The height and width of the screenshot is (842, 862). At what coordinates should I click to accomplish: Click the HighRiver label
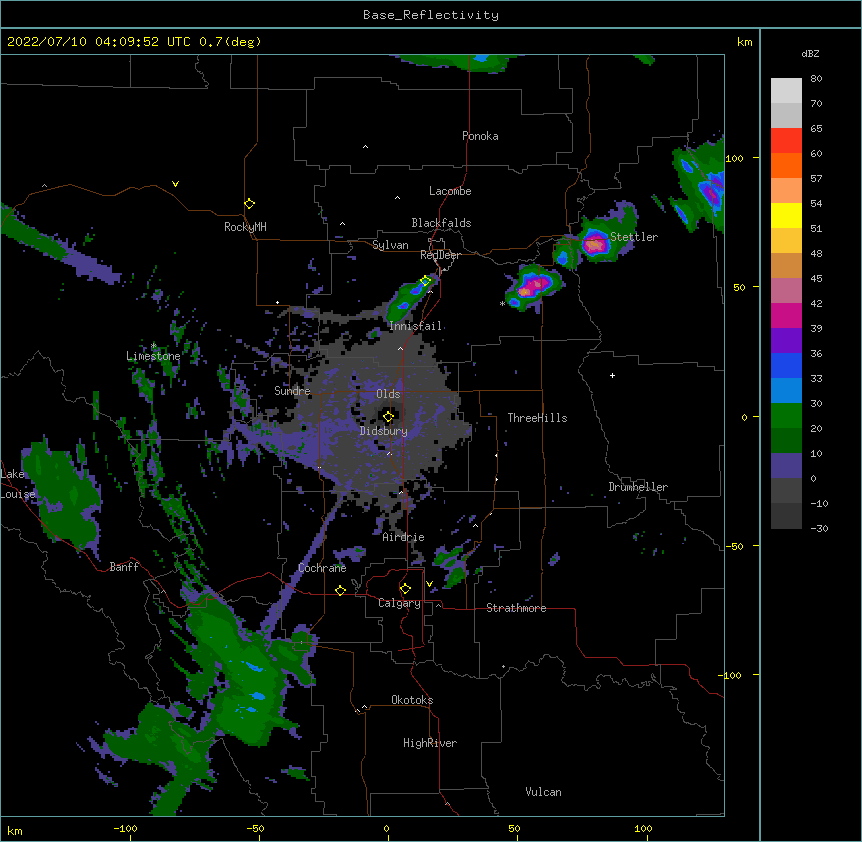[x=430, y=743]
